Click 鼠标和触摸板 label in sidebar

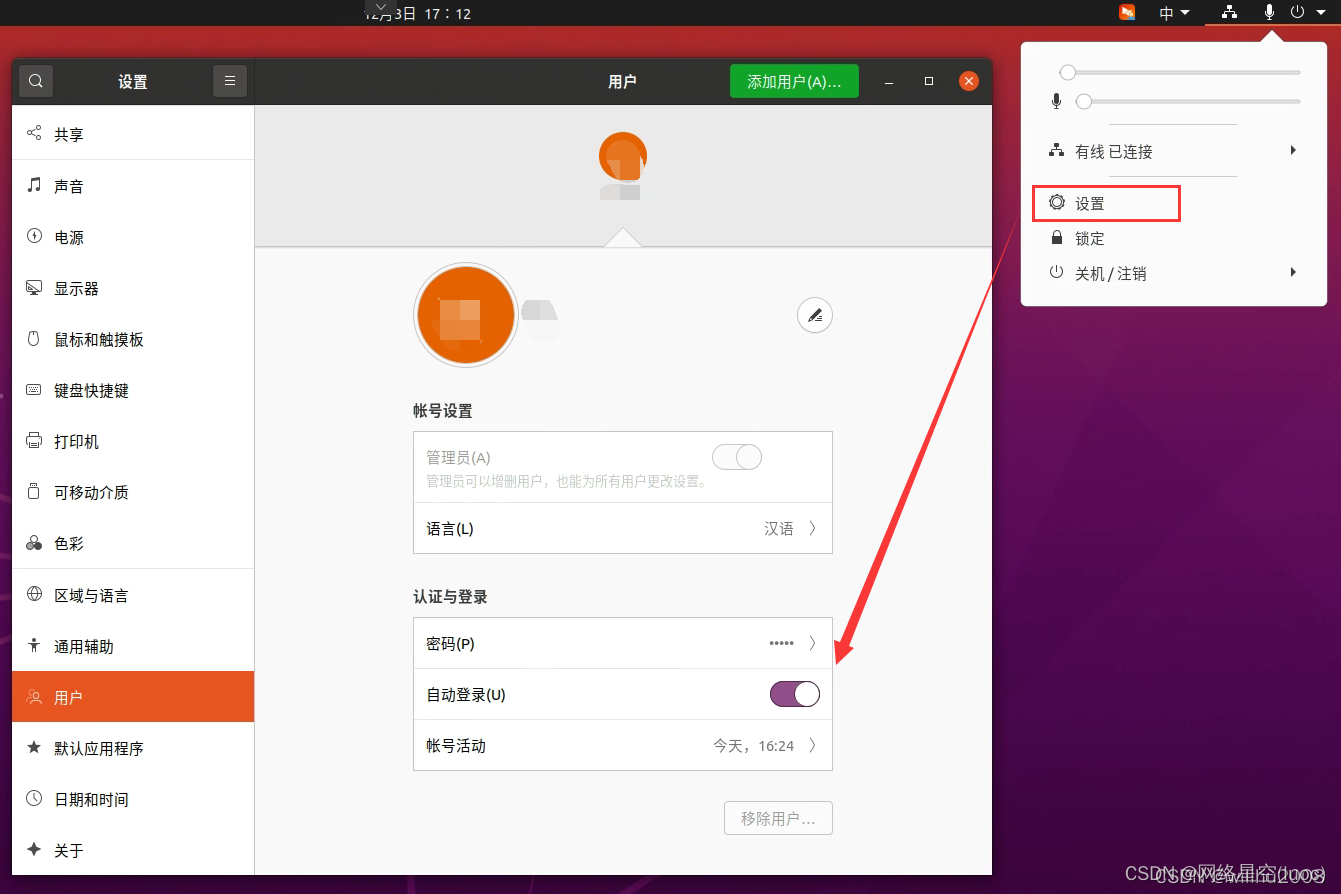tap(99, 340)
